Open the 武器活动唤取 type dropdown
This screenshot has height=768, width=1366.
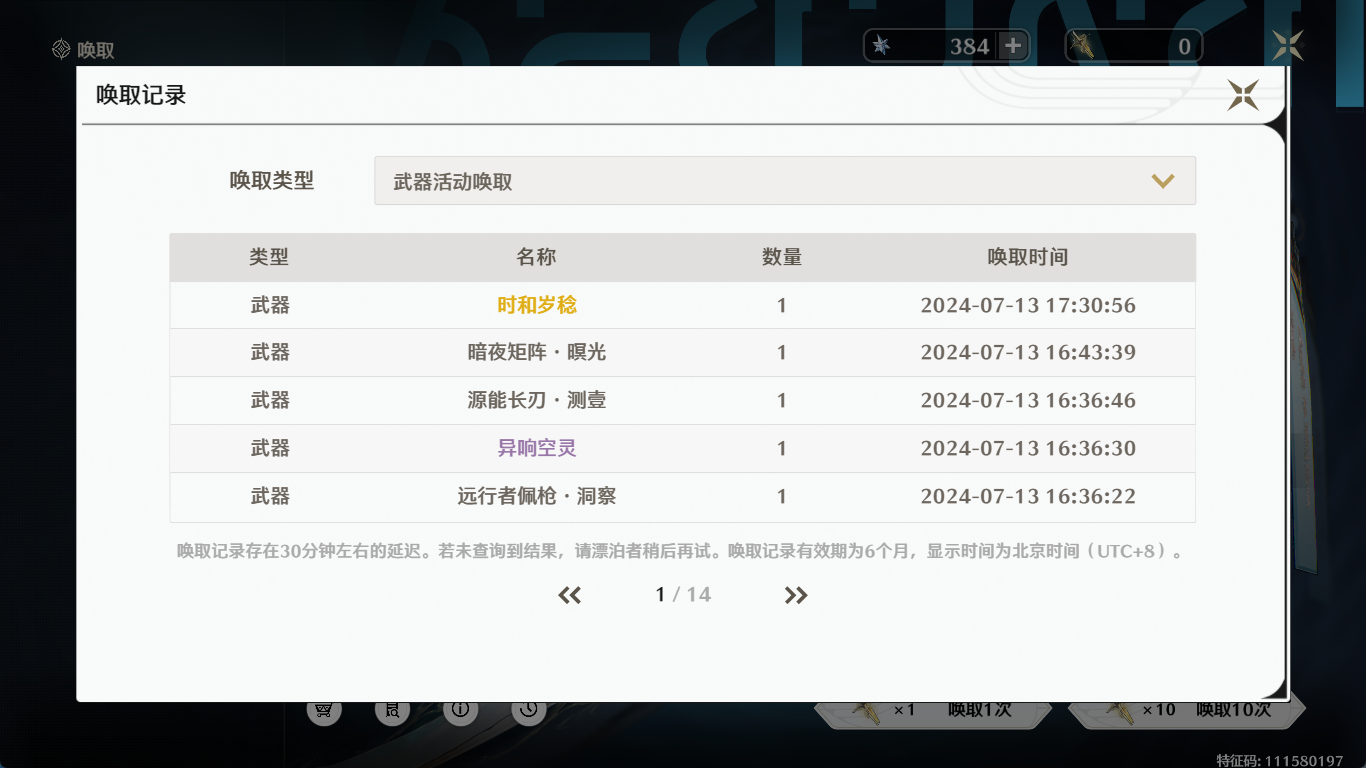point(785,181)
